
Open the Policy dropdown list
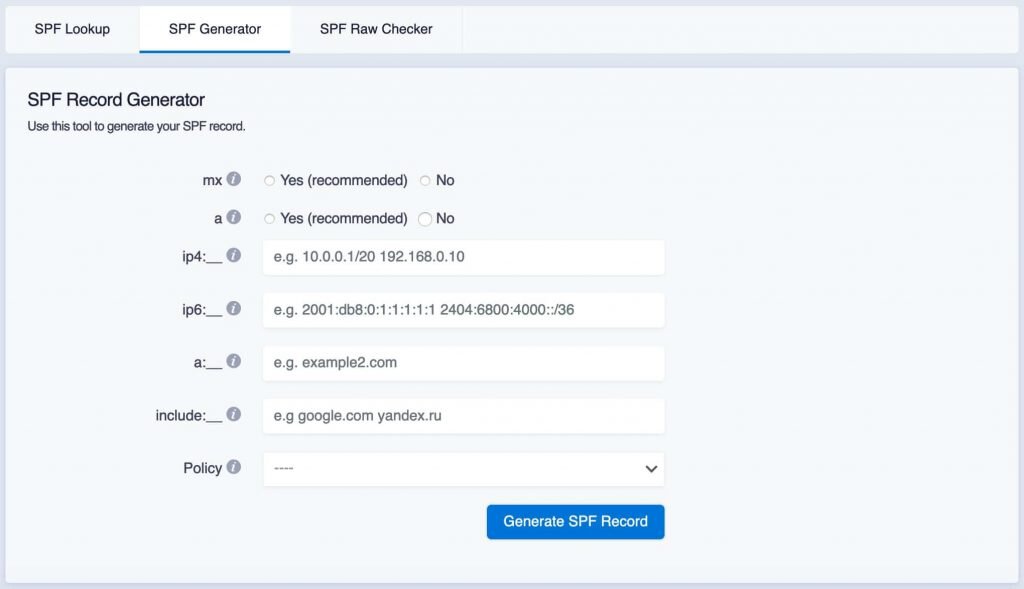(x=463, y=468)
